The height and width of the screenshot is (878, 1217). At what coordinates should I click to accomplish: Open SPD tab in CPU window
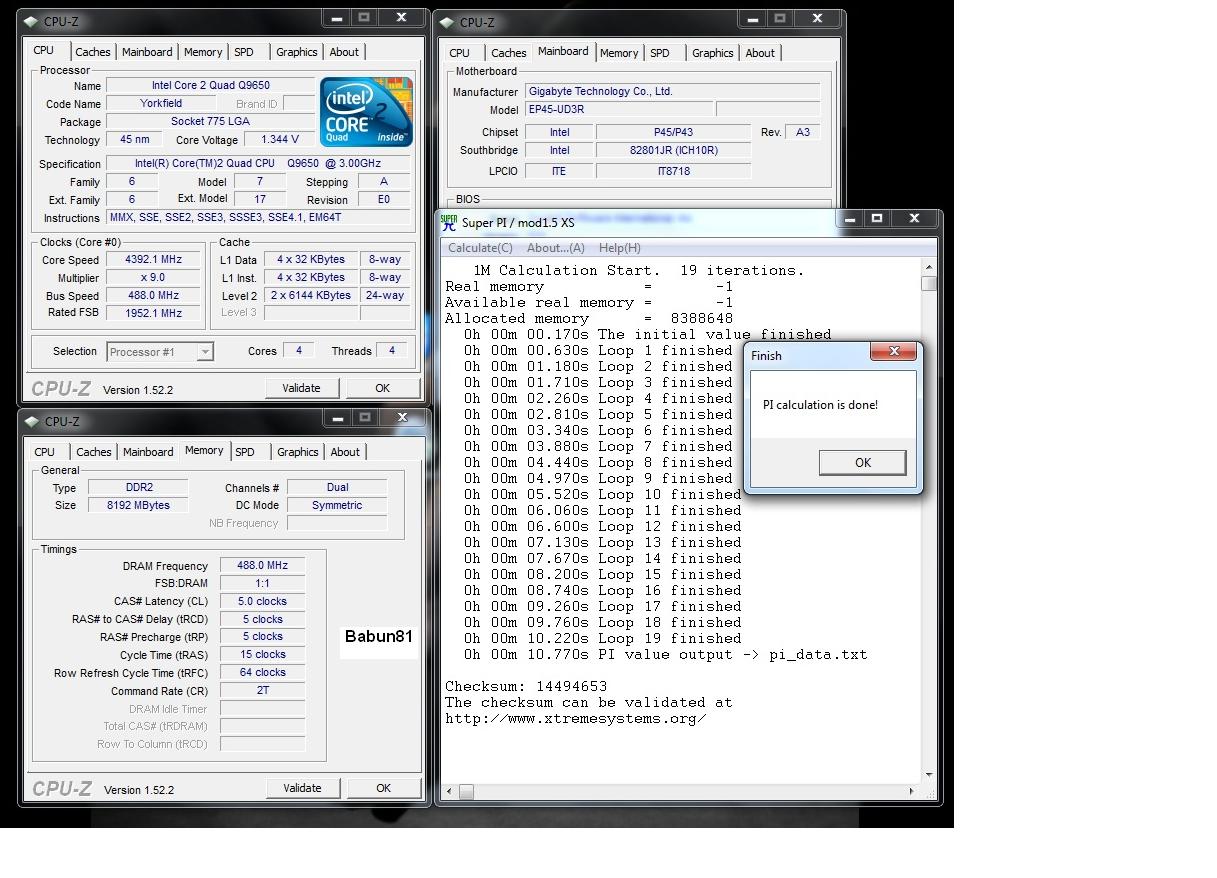pos(244,52)
